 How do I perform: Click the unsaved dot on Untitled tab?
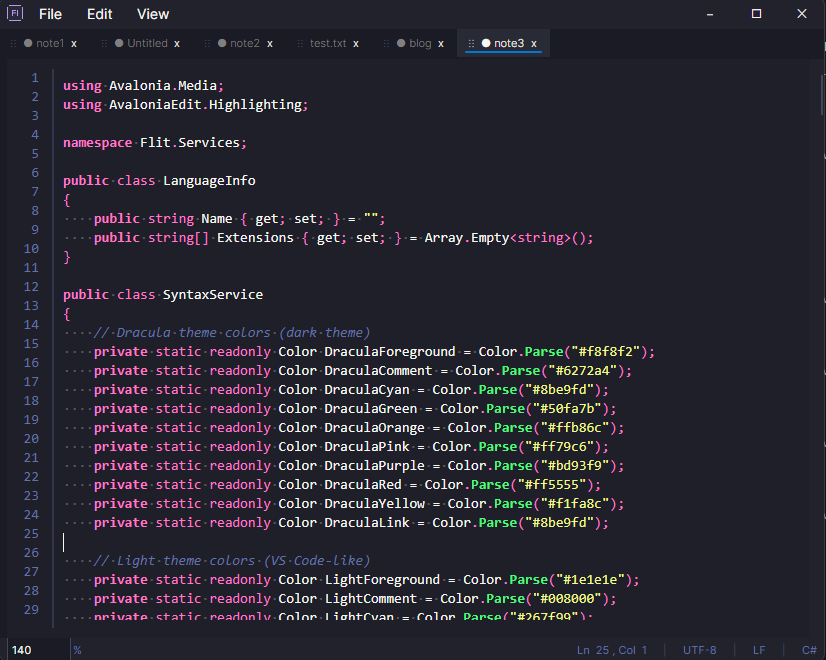pos(119,43)
